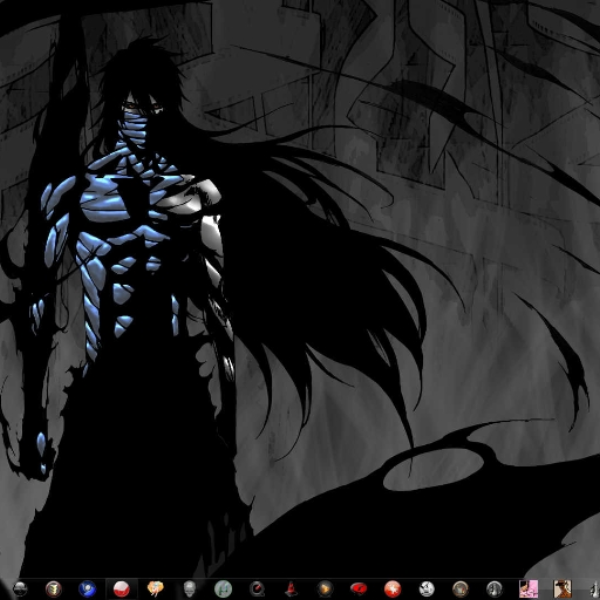600x600 pixels.
Task: Open the red VLC cone icon
Action: click(x=291, y=589)
